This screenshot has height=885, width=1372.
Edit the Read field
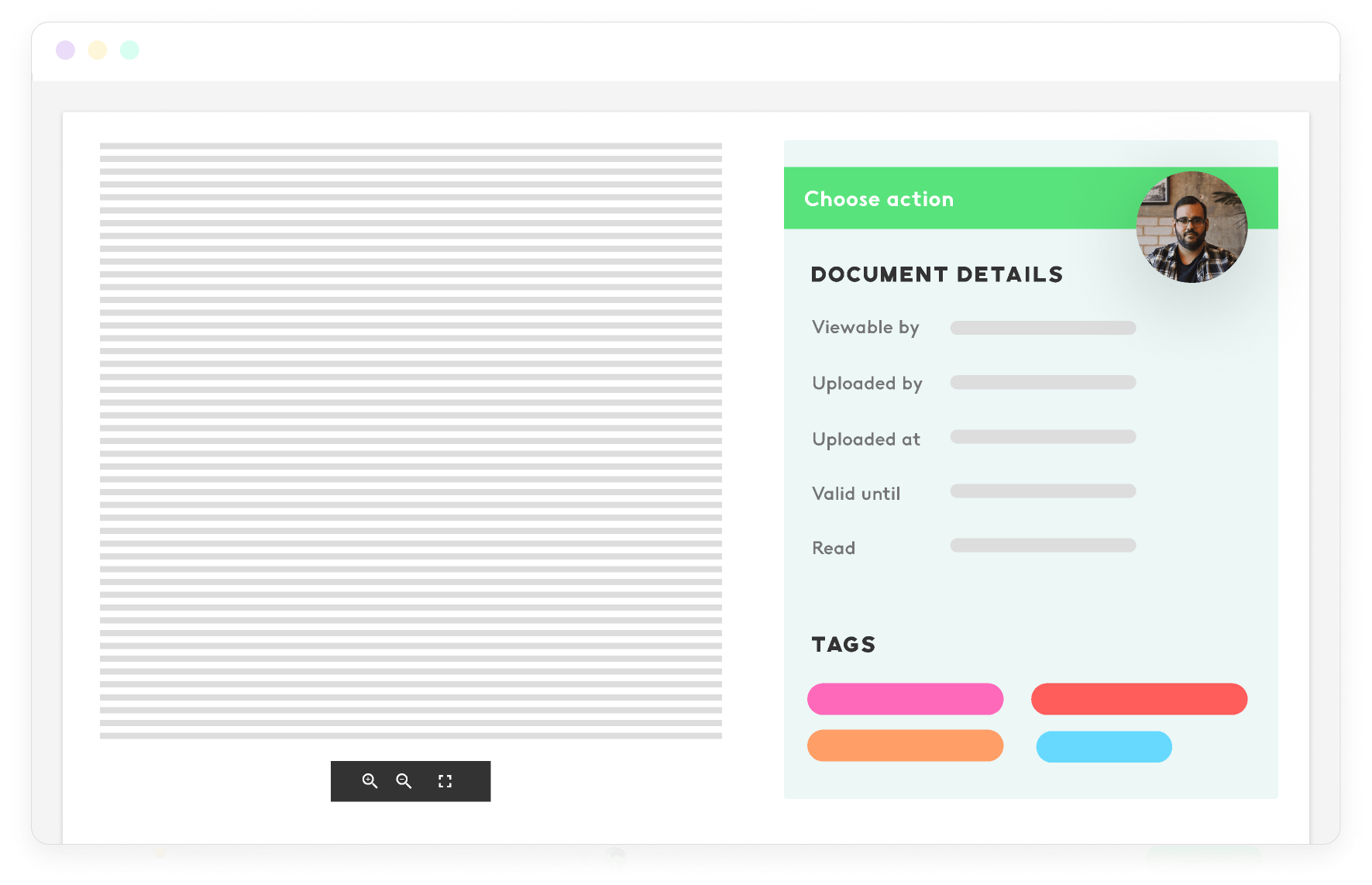[x=1043, y=545]
